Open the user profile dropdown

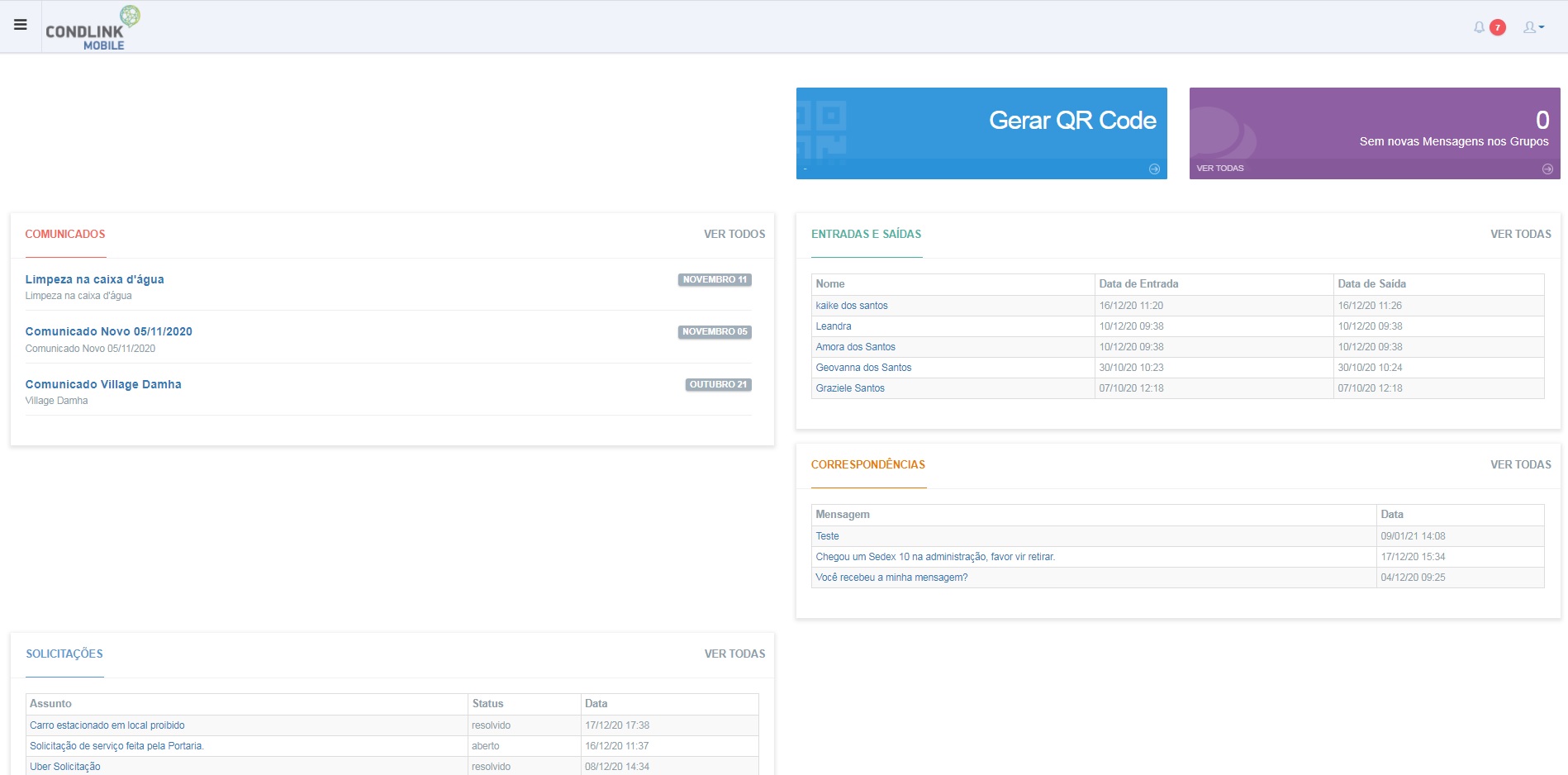(1533, 27)
